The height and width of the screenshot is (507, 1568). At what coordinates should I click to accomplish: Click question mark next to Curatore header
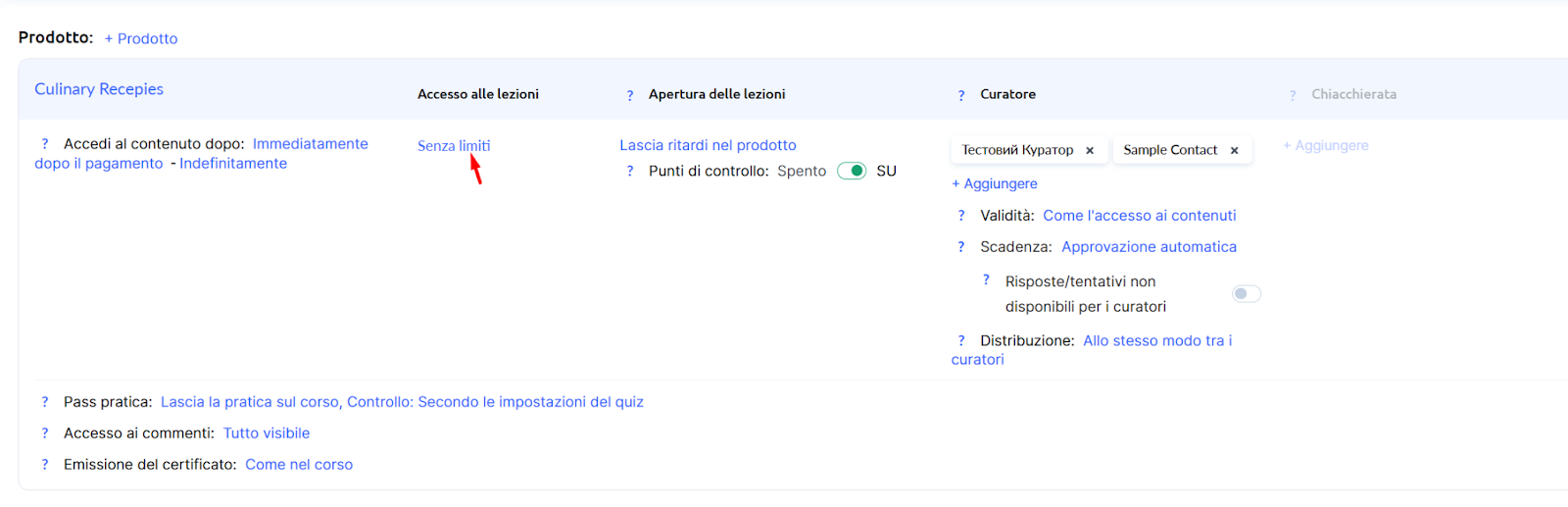click(x=961, y=95)
